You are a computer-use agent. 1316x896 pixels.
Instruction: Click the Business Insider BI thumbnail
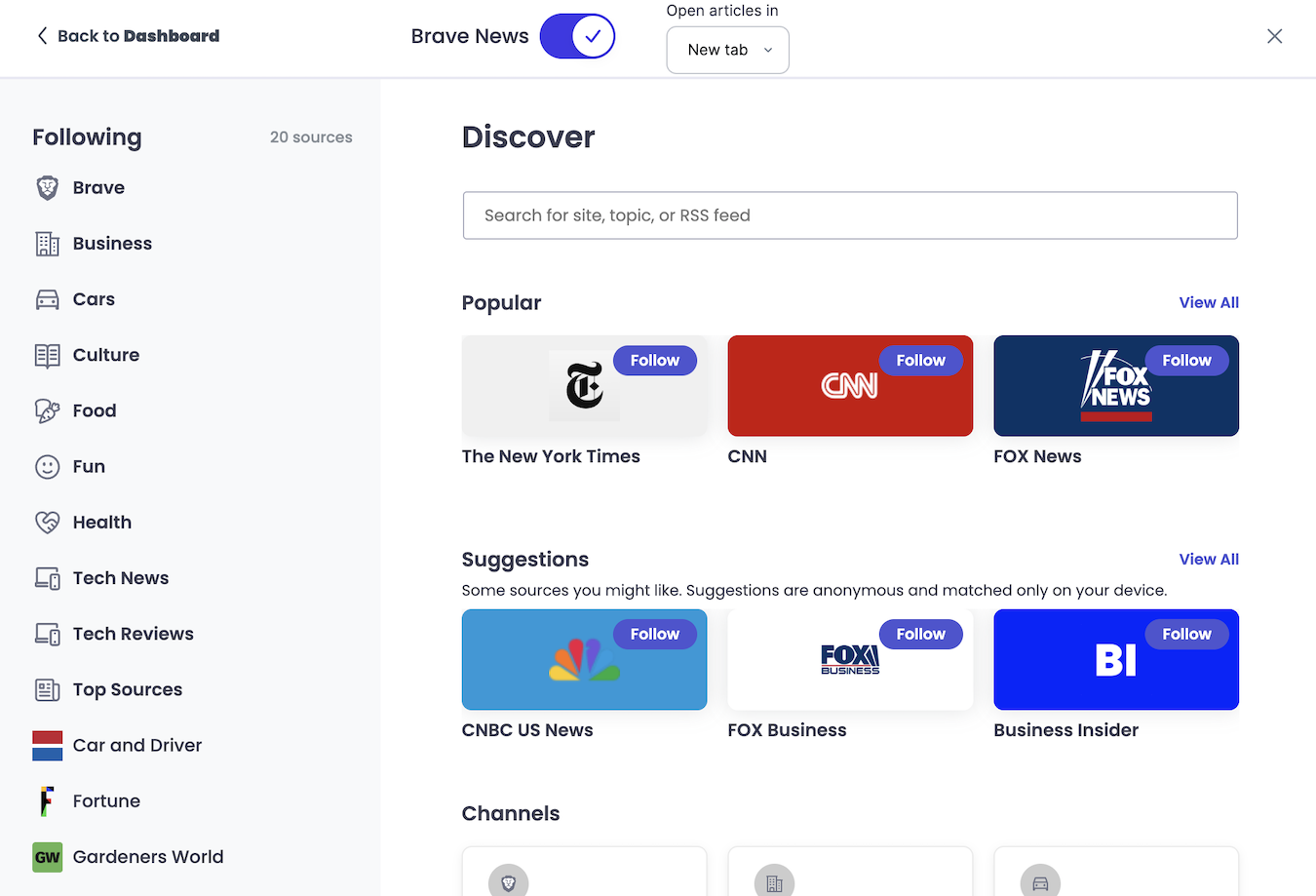[x=1116, y=660]
